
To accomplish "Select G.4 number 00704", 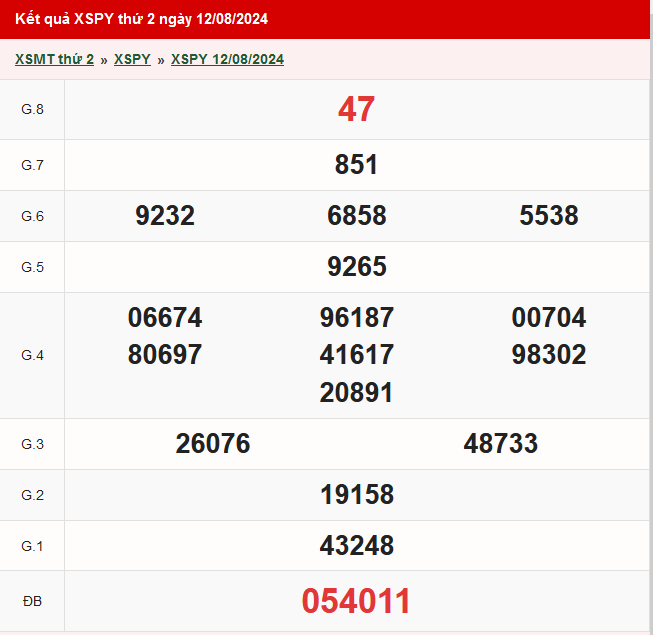I will coord(549,318).
